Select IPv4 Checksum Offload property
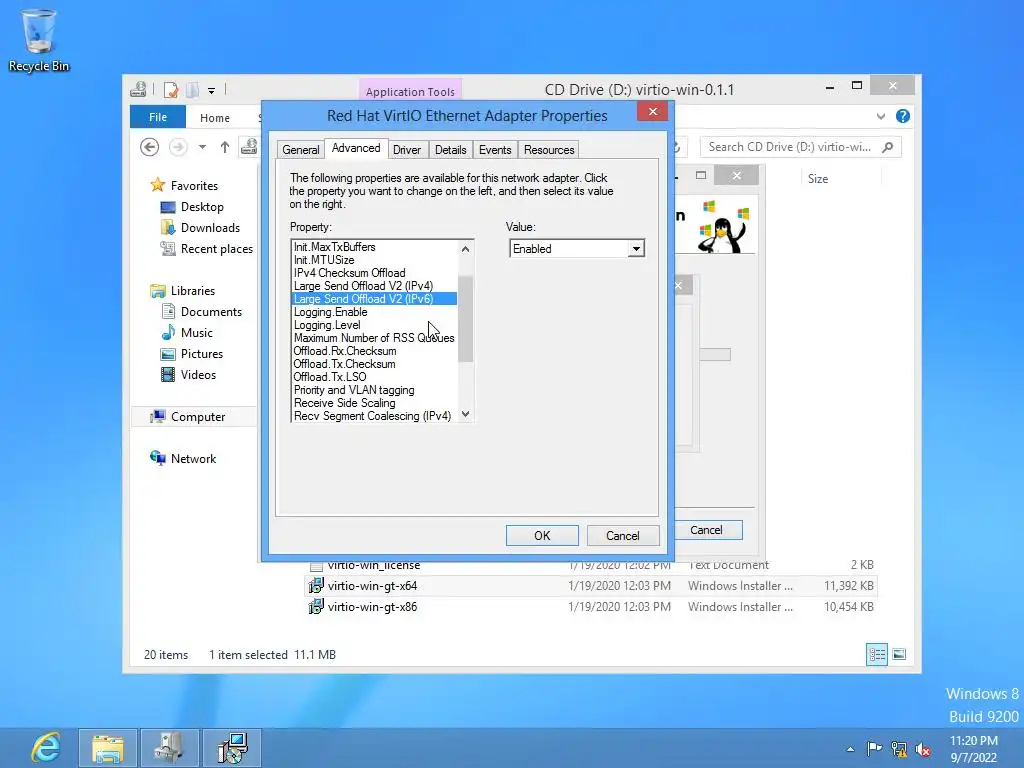Screen dimensions: 1024x768 point(374,273)
